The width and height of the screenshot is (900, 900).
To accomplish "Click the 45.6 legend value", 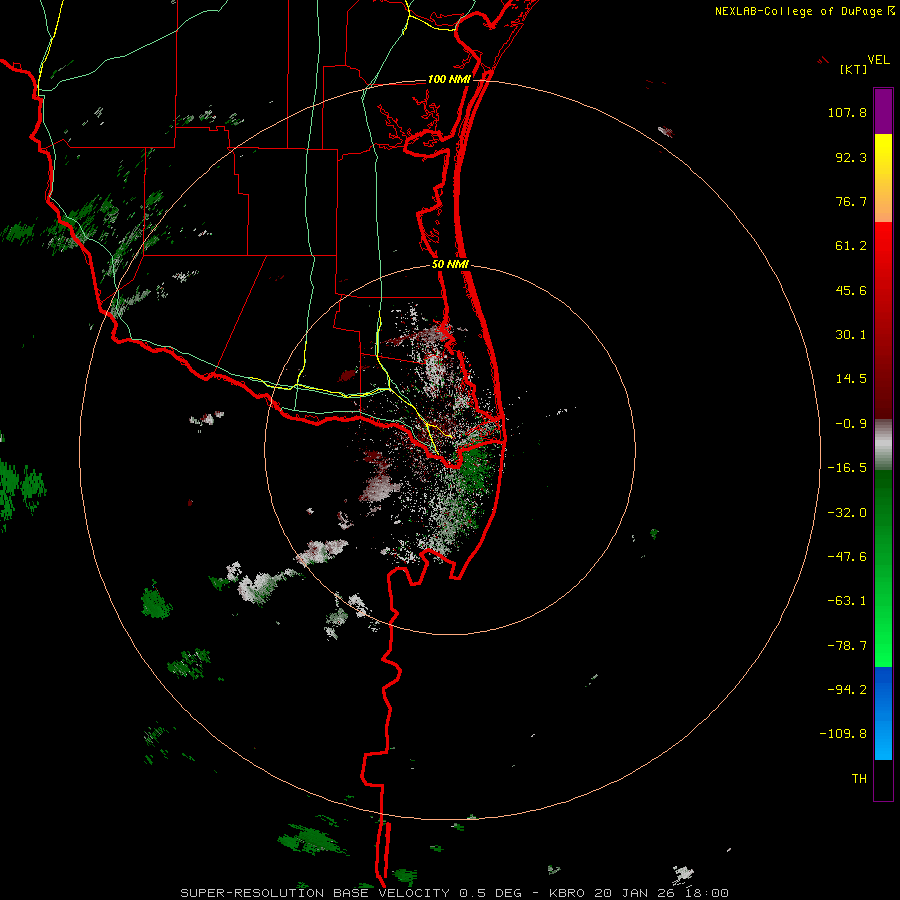I will pos(851,290).
